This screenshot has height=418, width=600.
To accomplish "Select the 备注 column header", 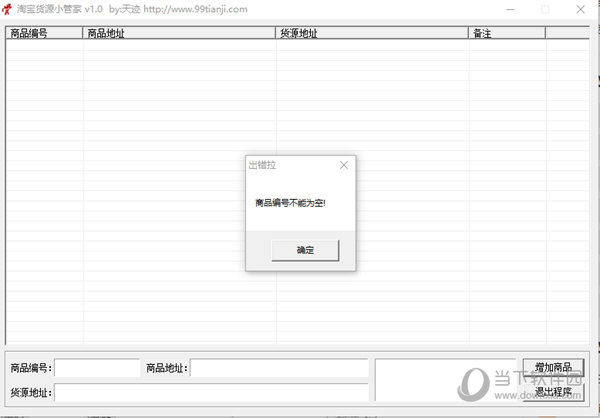I will 507,33.
